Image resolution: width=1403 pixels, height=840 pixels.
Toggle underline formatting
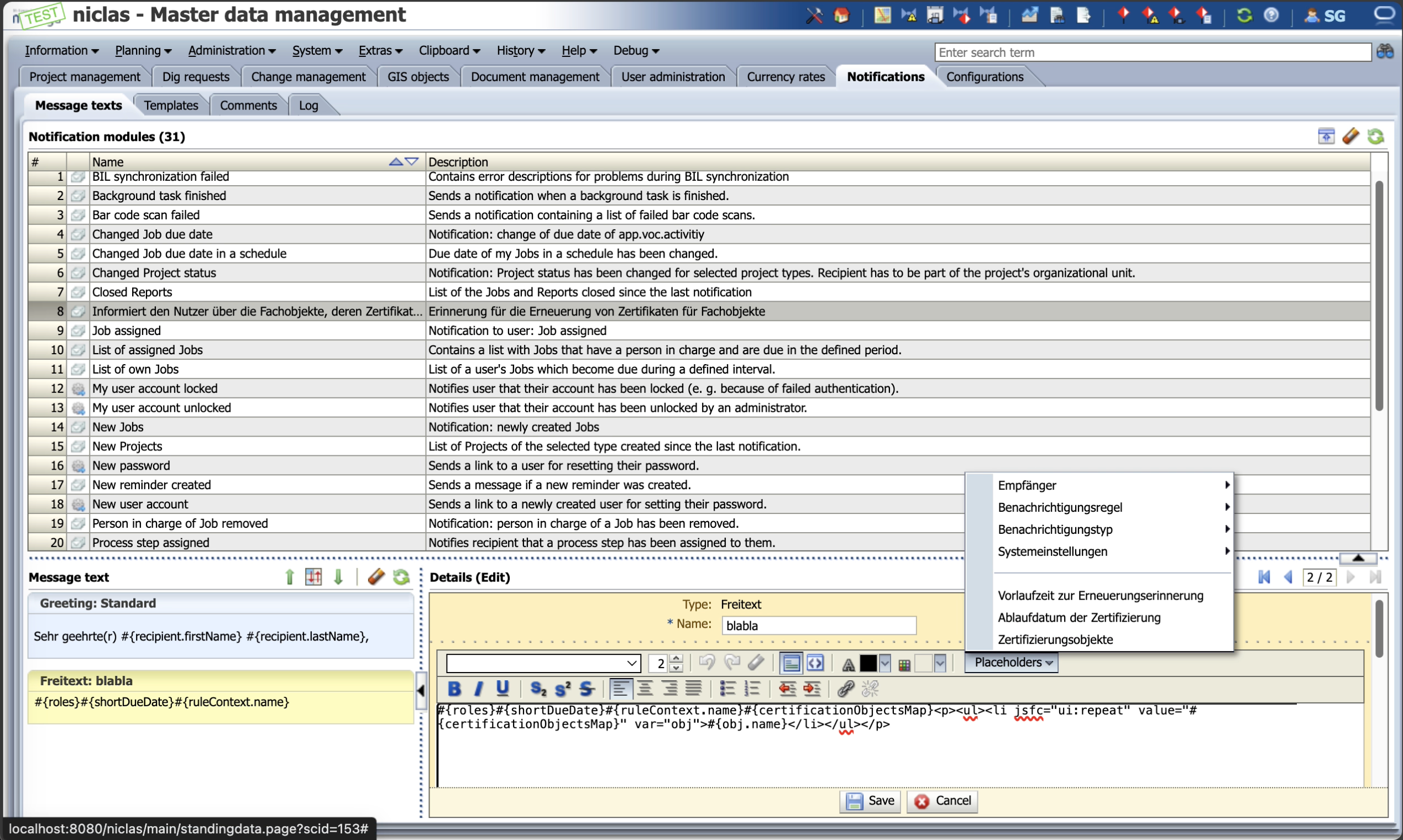point(502,689)
